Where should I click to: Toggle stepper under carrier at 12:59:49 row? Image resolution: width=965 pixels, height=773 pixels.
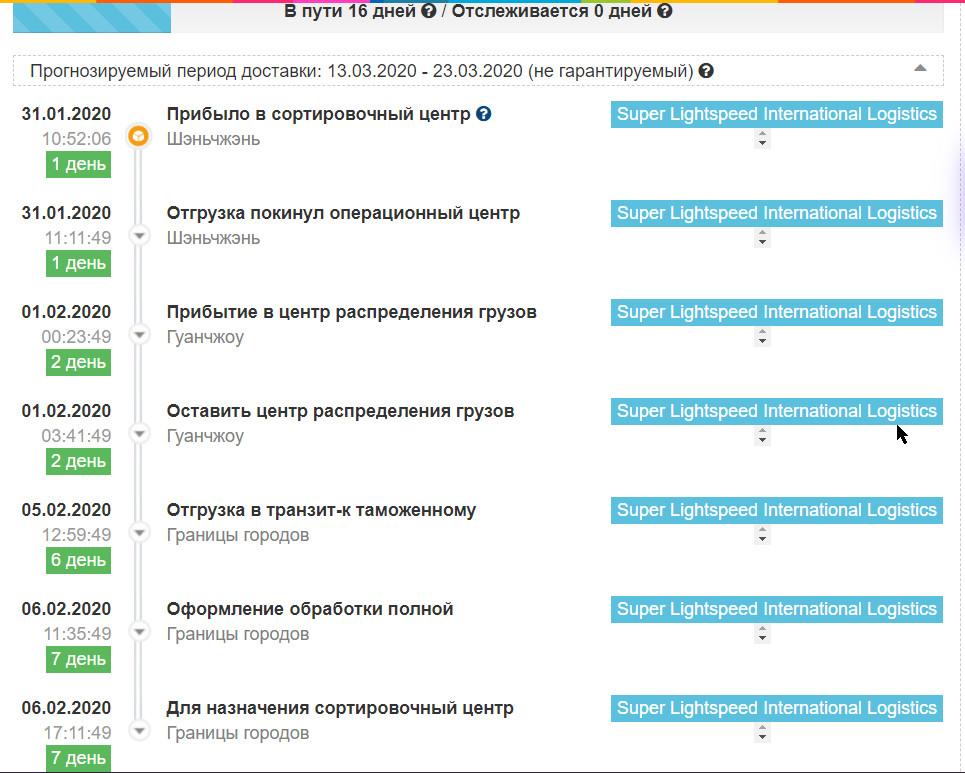[x=763, y=535]
